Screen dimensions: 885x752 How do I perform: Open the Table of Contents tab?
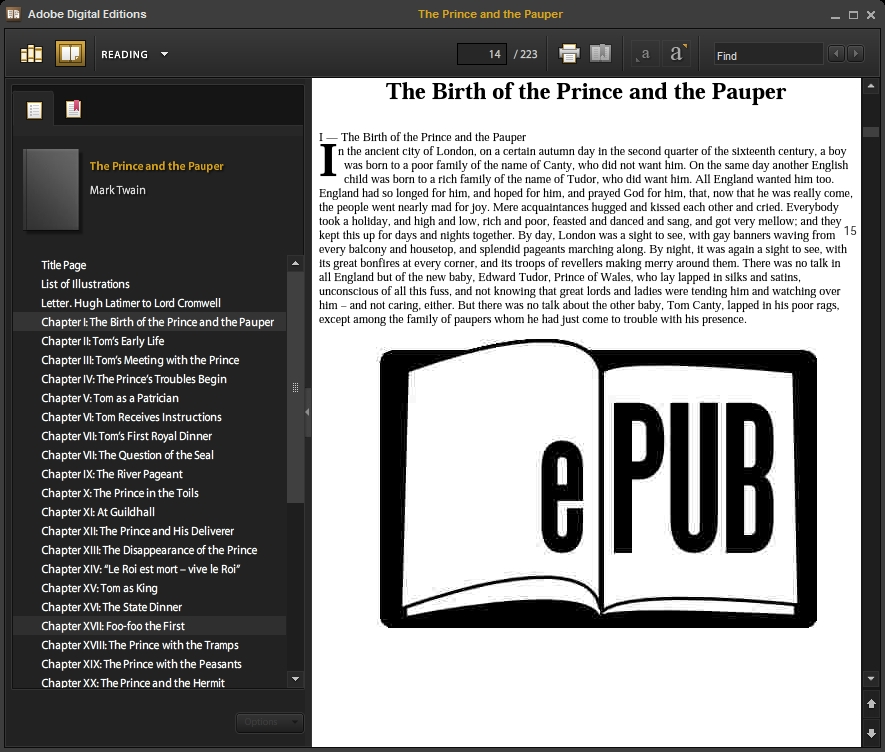pos(34,110)
